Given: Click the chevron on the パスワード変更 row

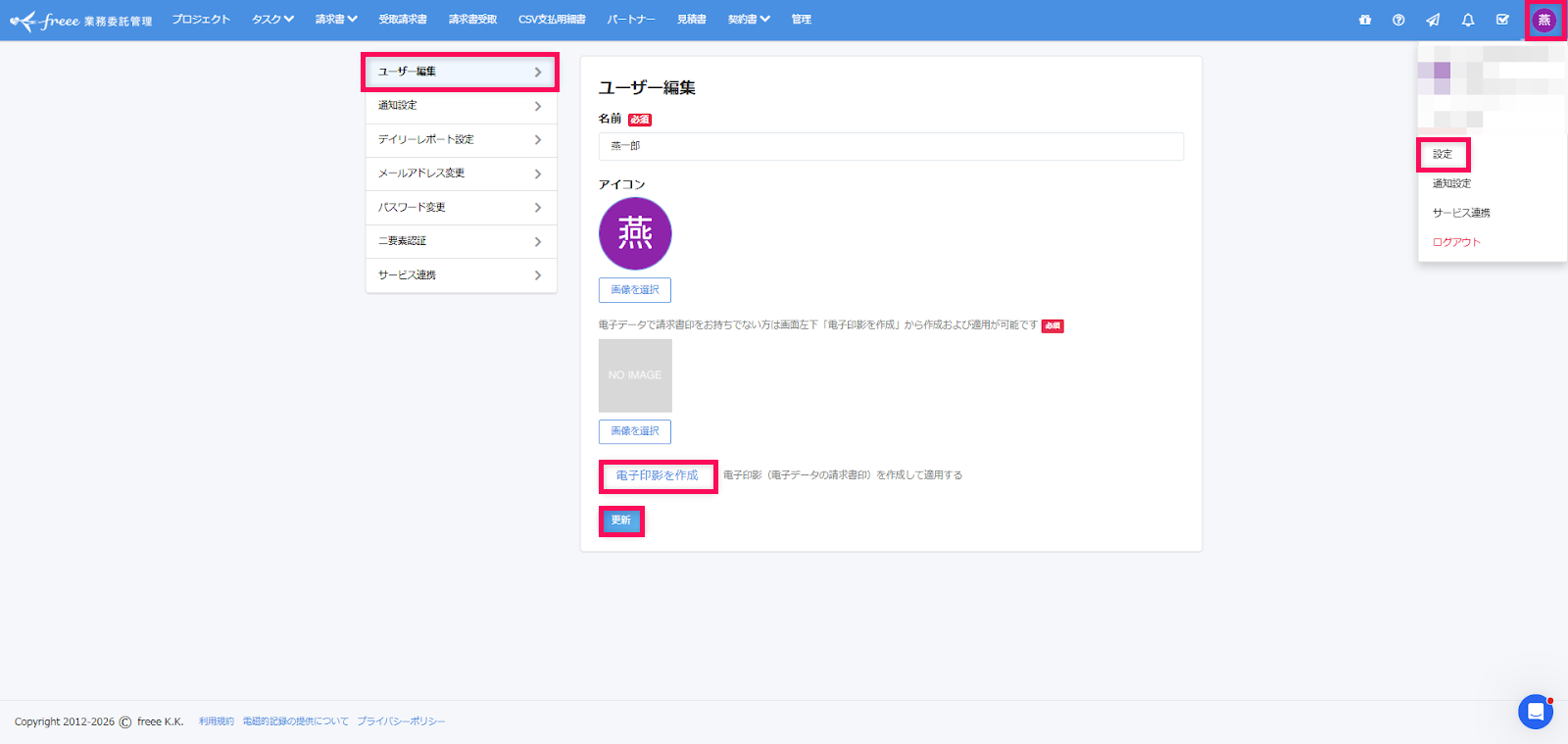Looking at the screenshot, I should (538, 208).
